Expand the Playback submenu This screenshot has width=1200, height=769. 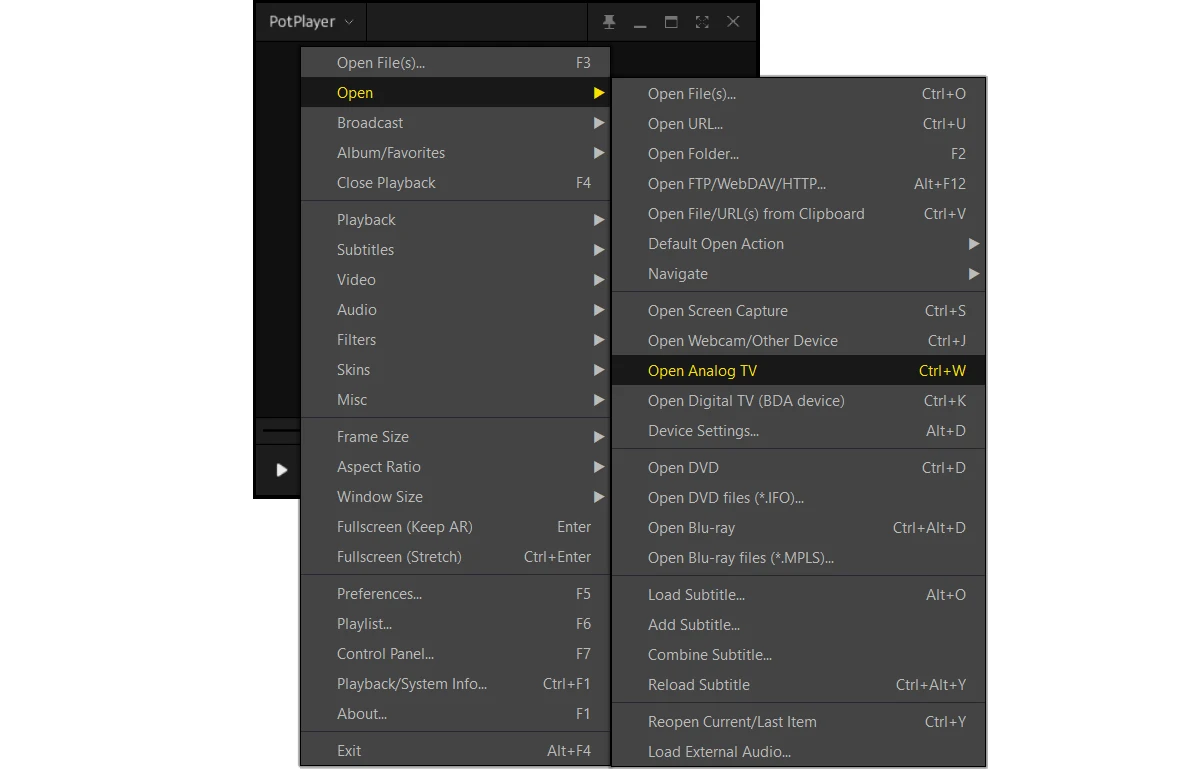(455, 220)
